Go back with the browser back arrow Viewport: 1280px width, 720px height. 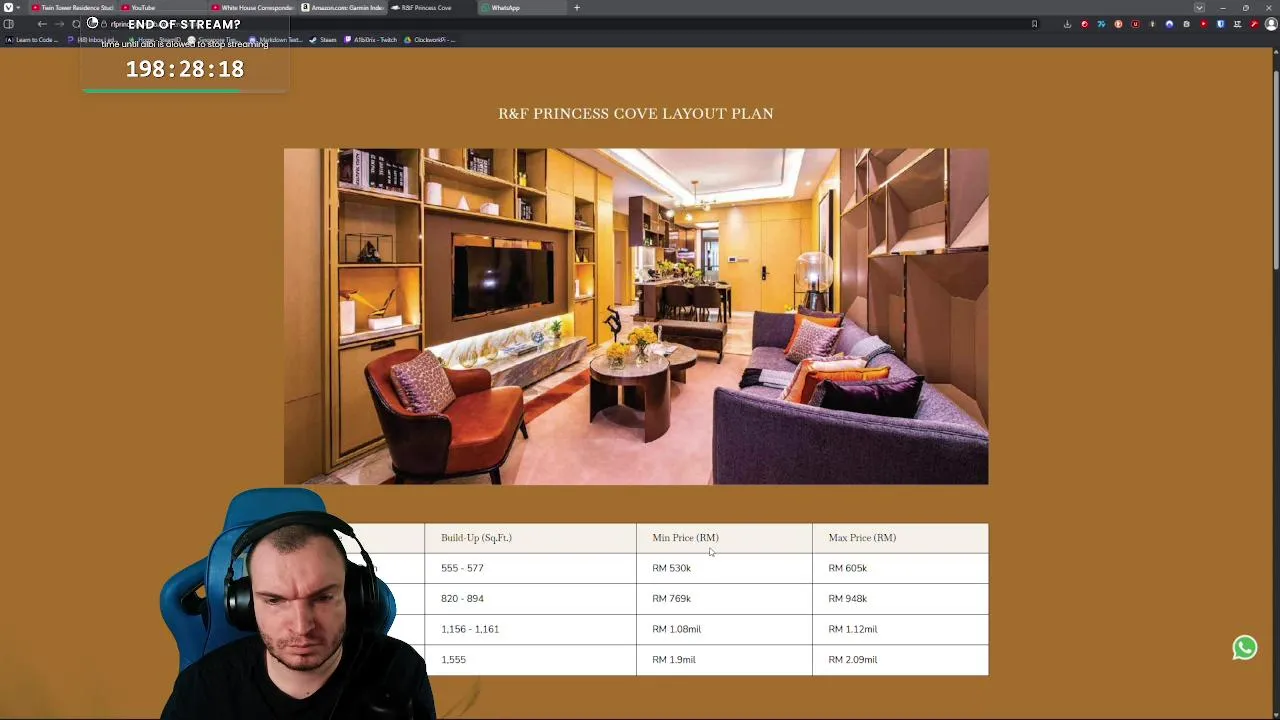click(x=42, y=24)
